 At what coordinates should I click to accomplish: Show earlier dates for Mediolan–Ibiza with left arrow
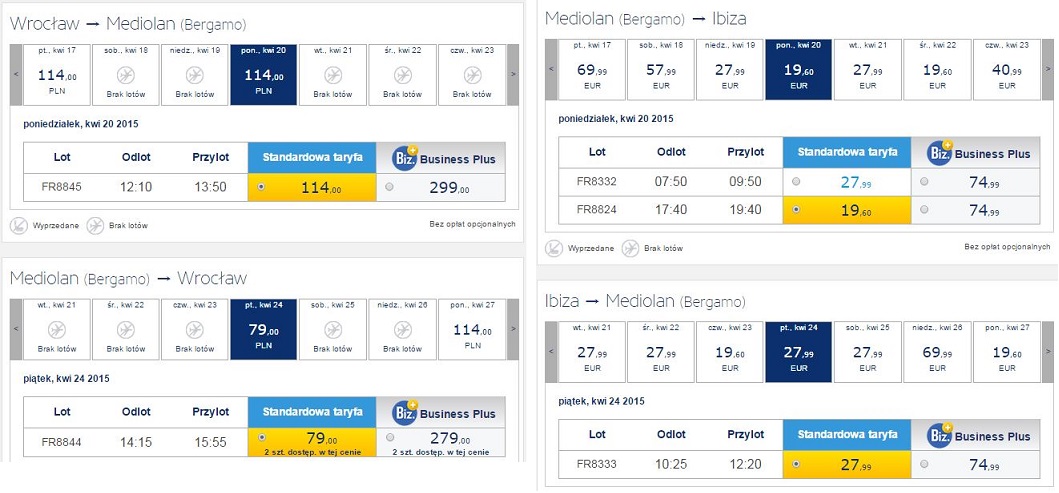(551, 69)
